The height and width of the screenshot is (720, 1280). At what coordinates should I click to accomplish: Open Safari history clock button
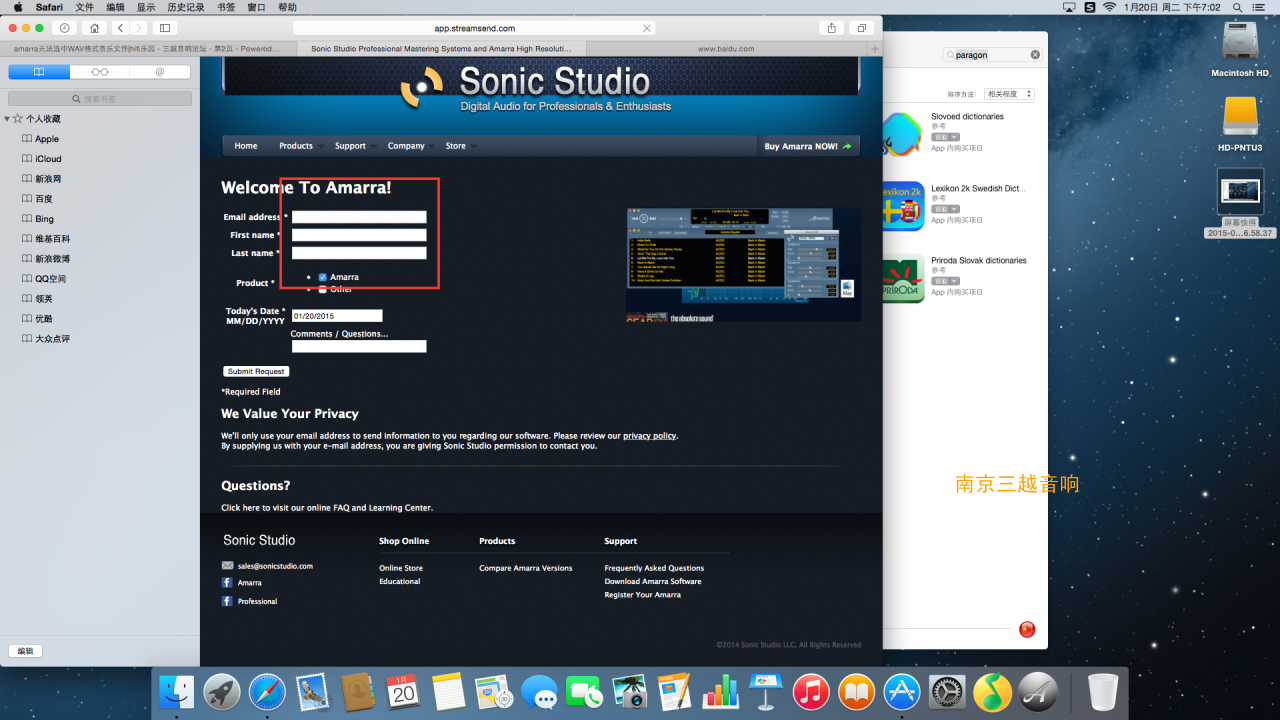(65, 28)
